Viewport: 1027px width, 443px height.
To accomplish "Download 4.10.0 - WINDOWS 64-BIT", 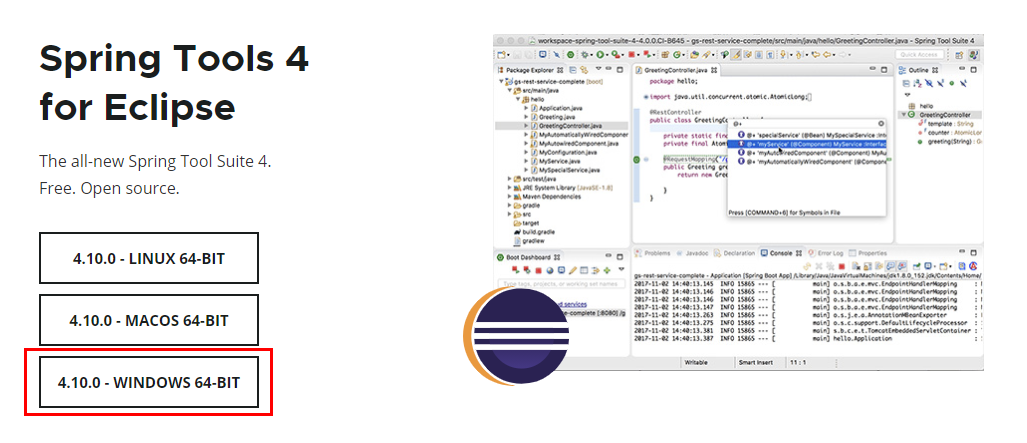I will [x=149, y=382].
